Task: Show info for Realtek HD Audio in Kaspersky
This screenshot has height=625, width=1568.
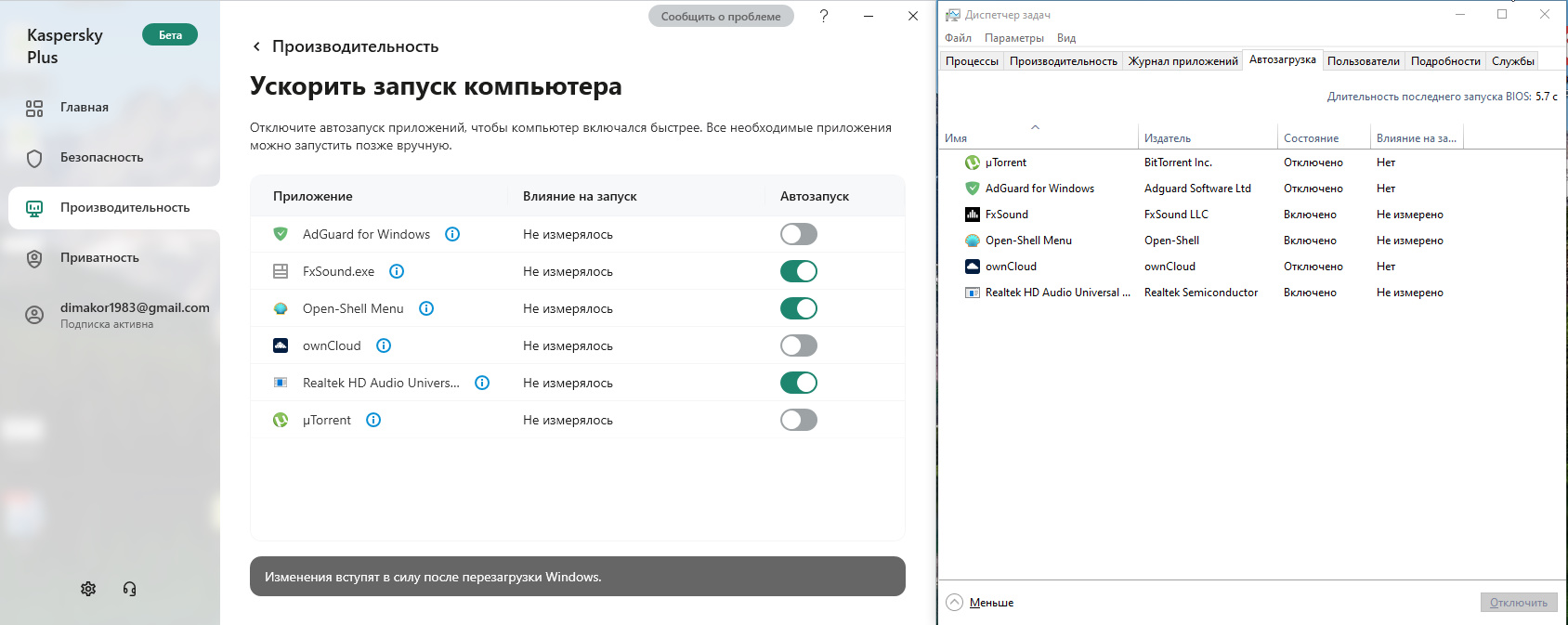Action: [x=482, y=383]
